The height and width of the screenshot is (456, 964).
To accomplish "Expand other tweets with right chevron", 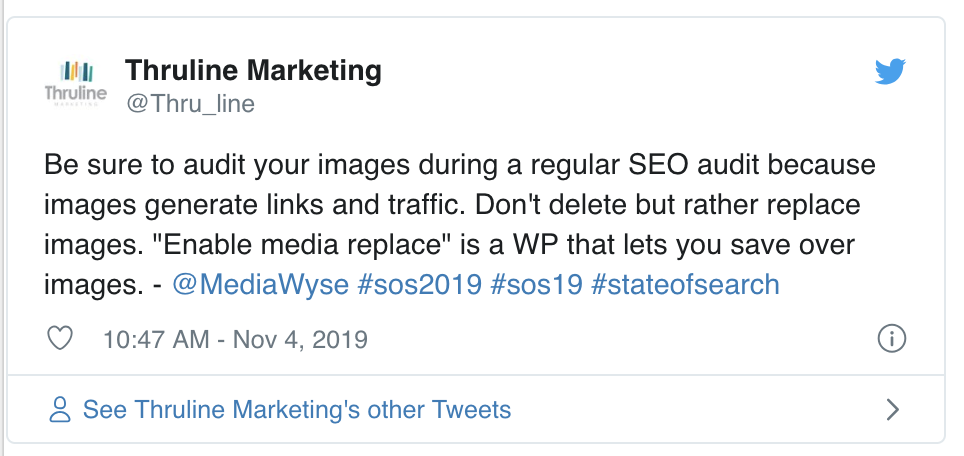I will [893, 409].
